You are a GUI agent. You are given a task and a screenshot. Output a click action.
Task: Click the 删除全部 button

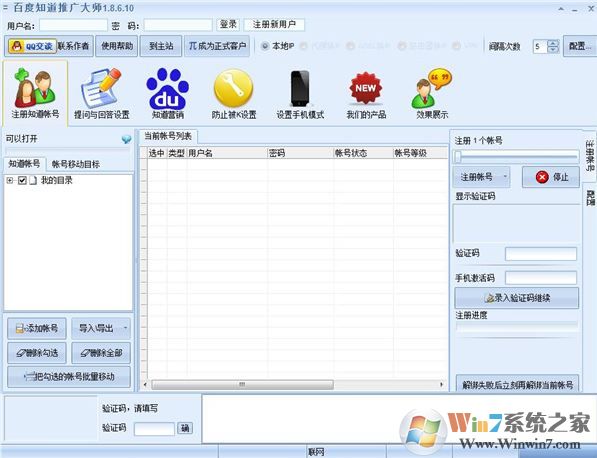click(x=101, y=353)
